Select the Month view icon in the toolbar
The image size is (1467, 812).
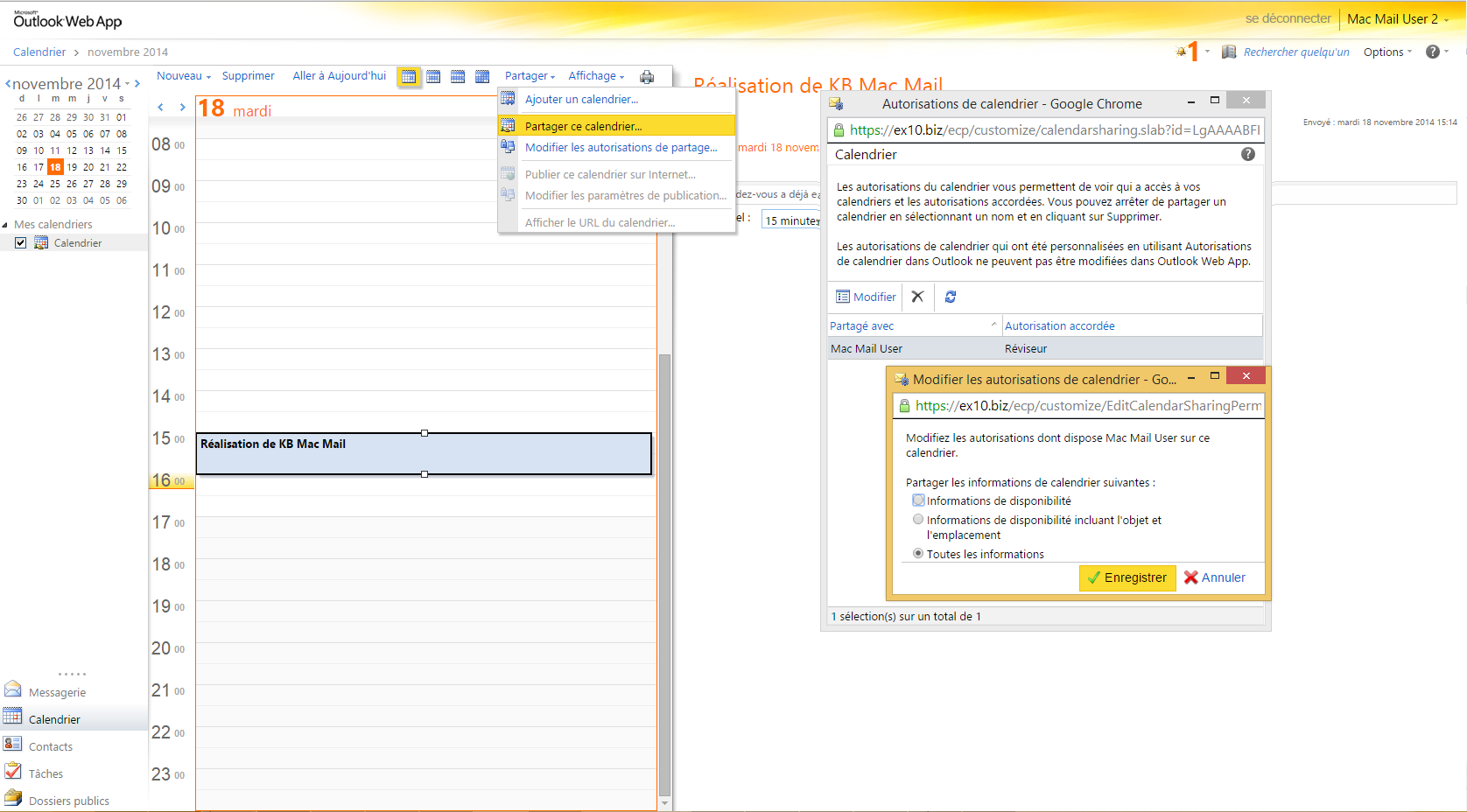tap(482, 77)
